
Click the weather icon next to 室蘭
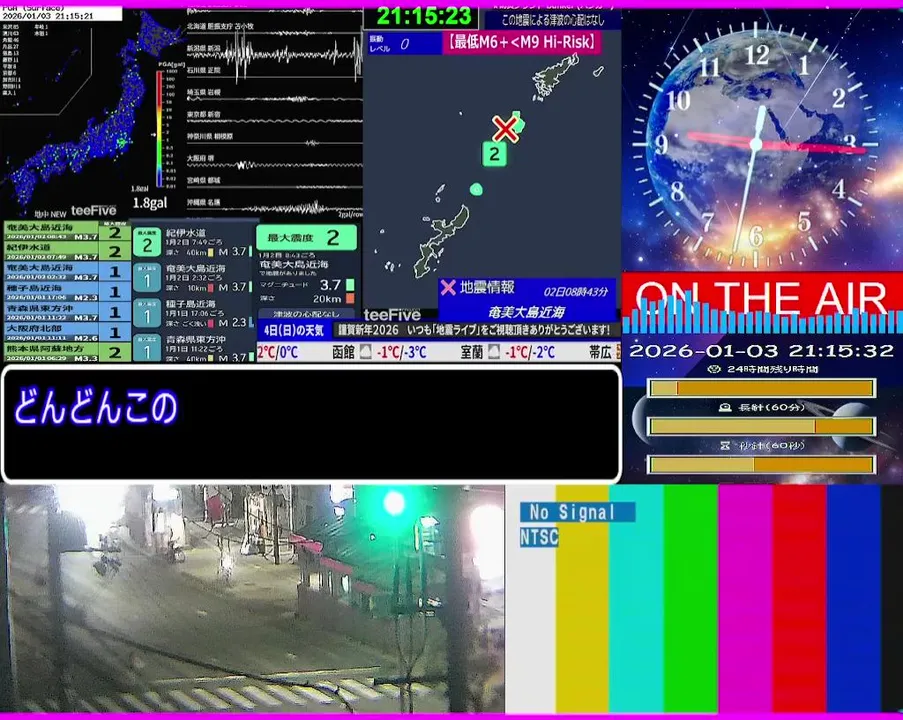tap(494, 352)
